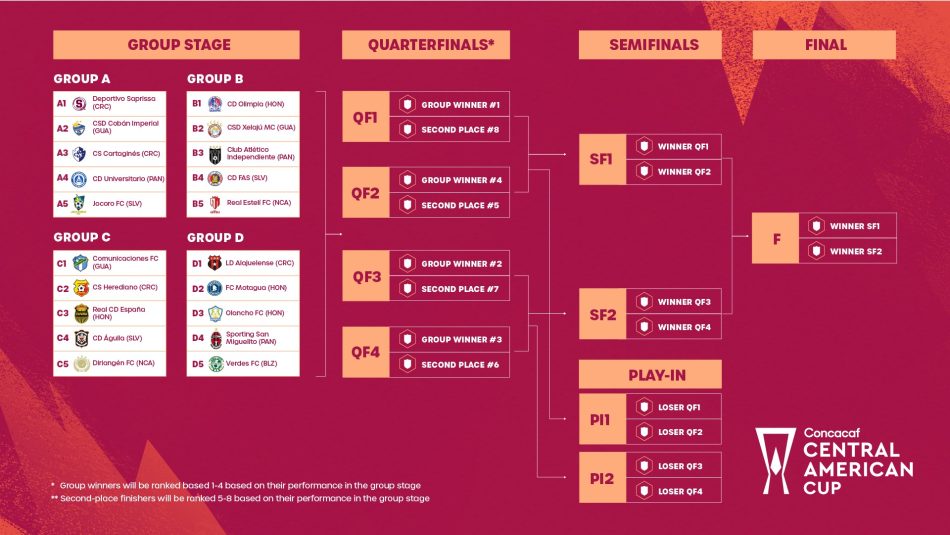Select the PI1 play-in label
This screenshot has height=535, width=950.
click(602, 419)
